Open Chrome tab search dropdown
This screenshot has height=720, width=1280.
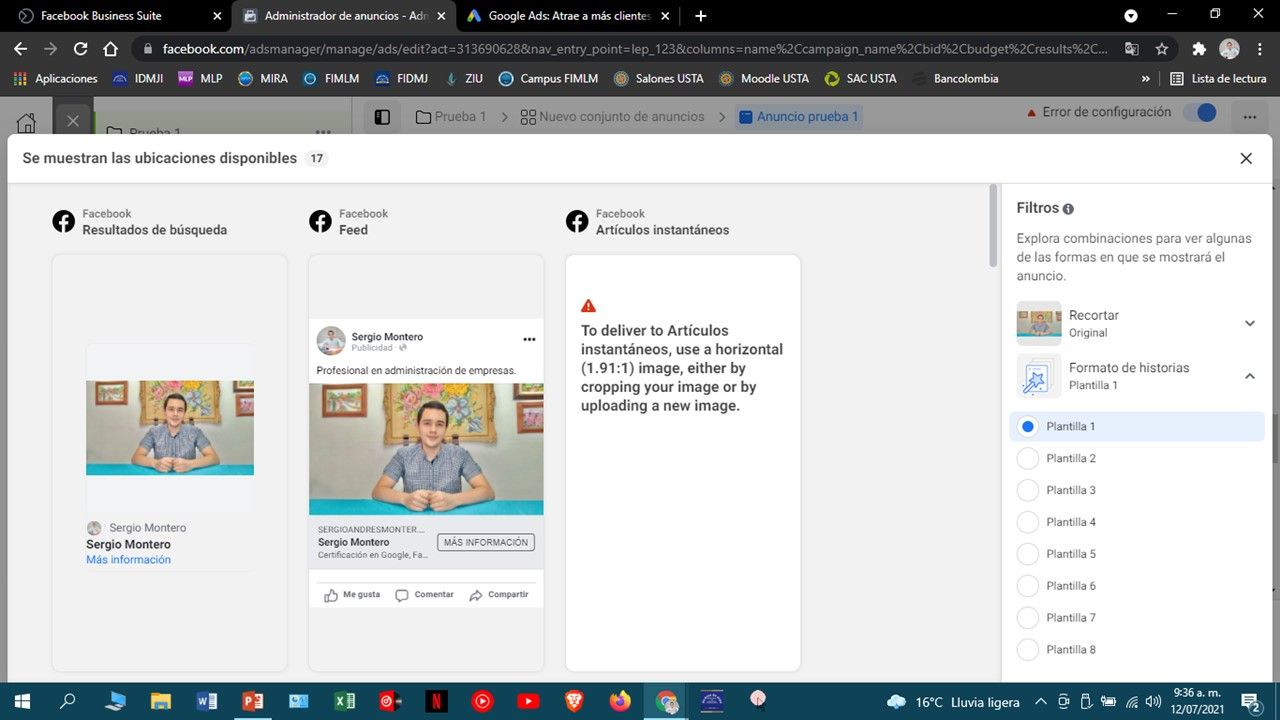(1131, 16)
